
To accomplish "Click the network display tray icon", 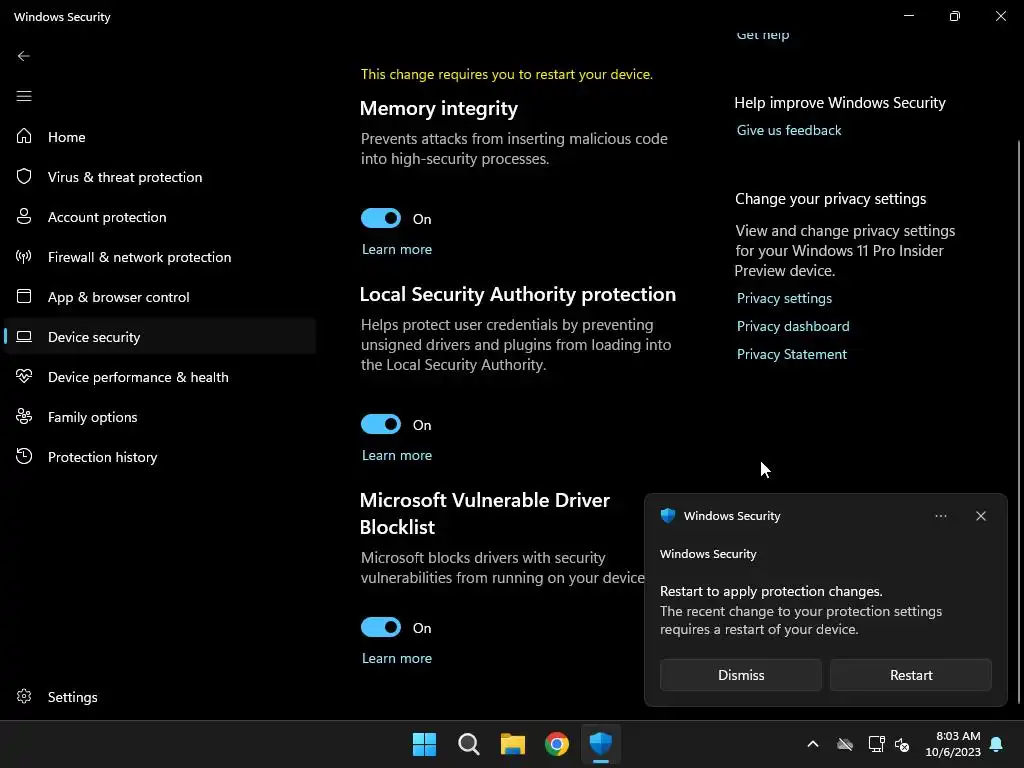I will pos(876,744).
